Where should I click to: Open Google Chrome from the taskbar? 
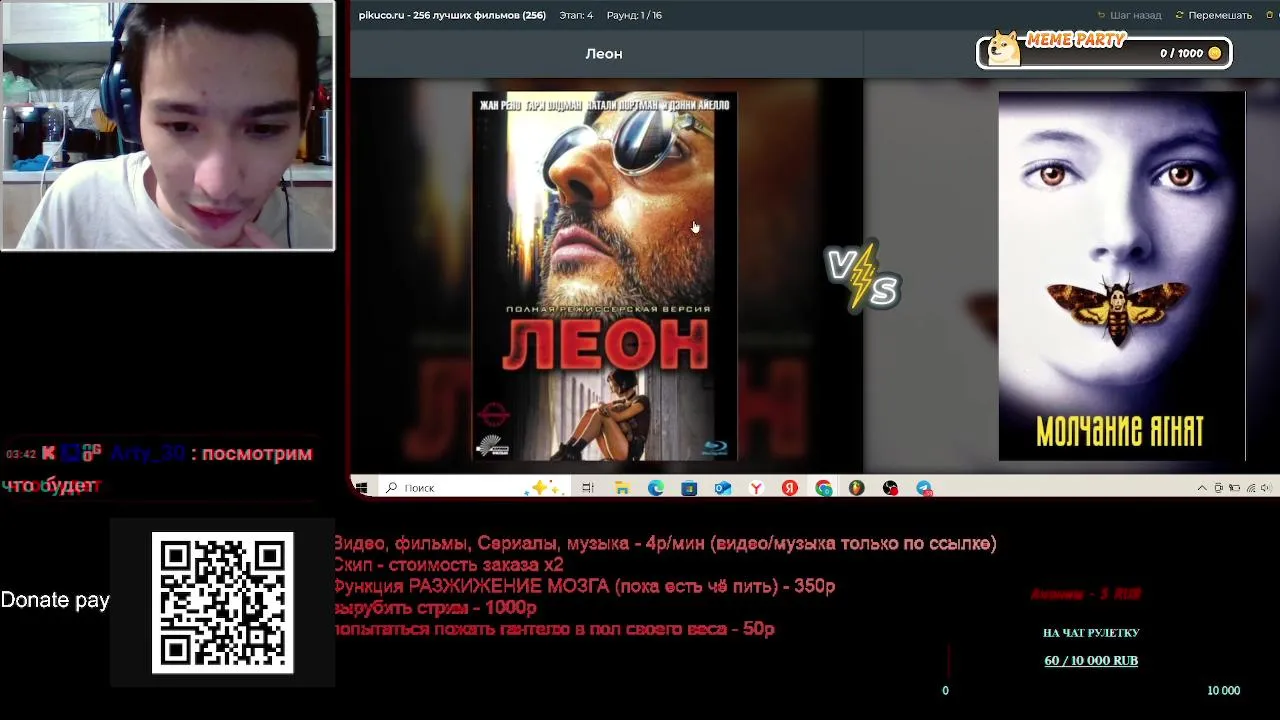coord(823,488)
